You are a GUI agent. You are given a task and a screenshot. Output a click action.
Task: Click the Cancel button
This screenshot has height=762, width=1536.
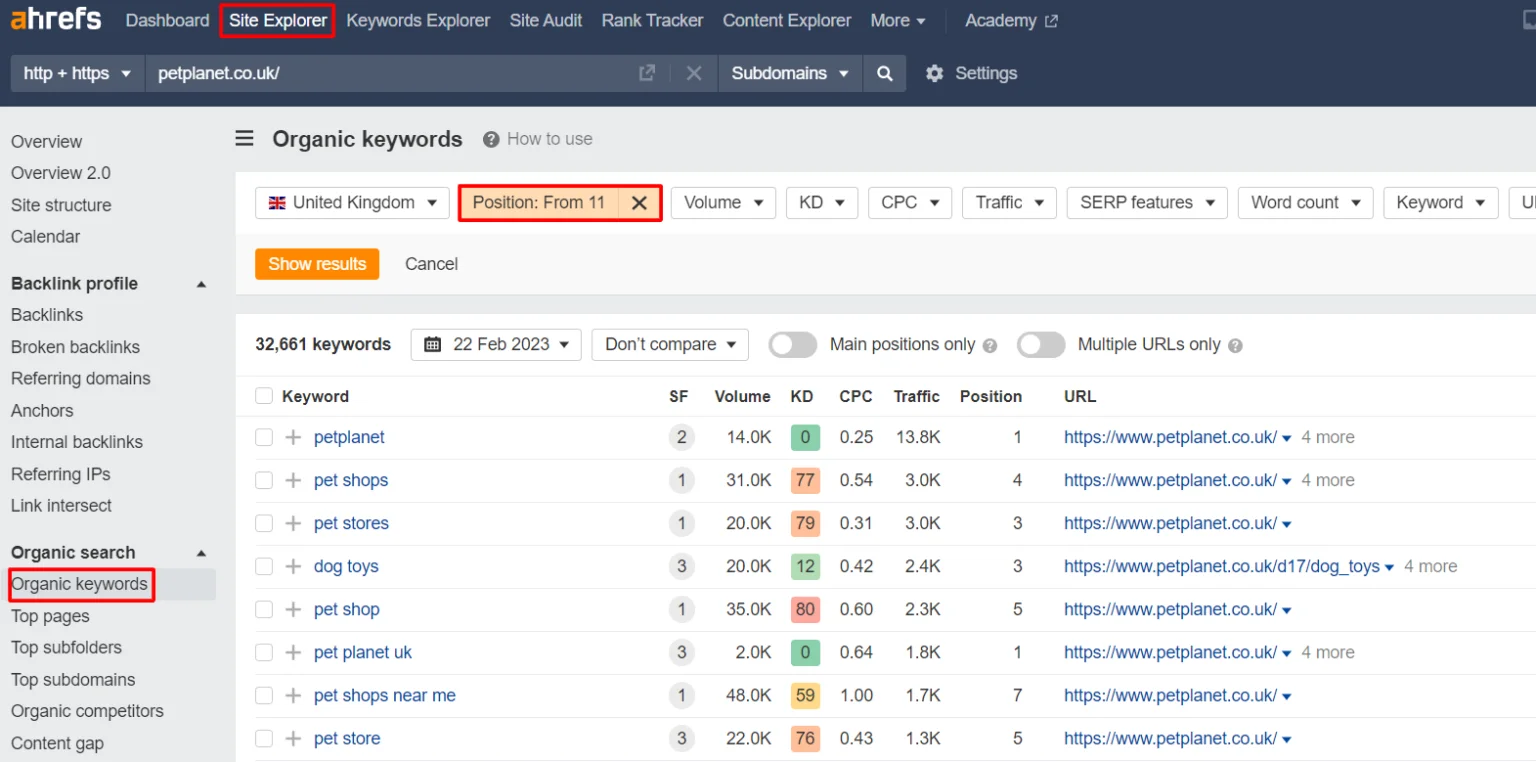431,264
